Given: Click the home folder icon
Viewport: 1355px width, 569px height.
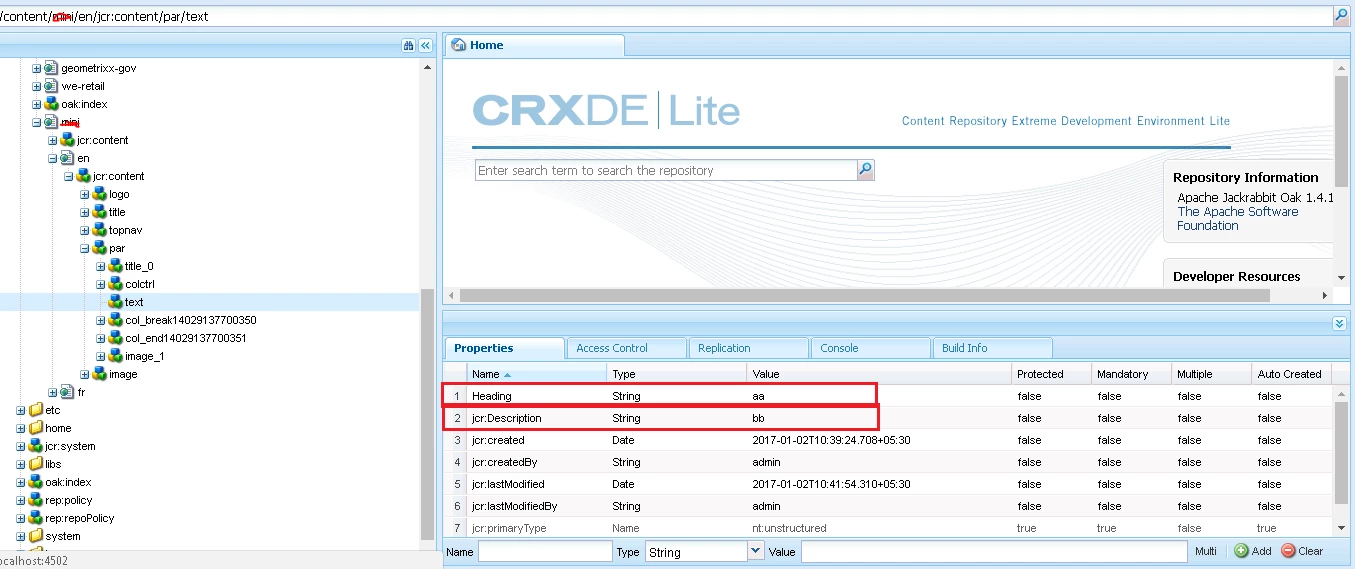Looking at the screenshot, I should (x=36, y=428).
